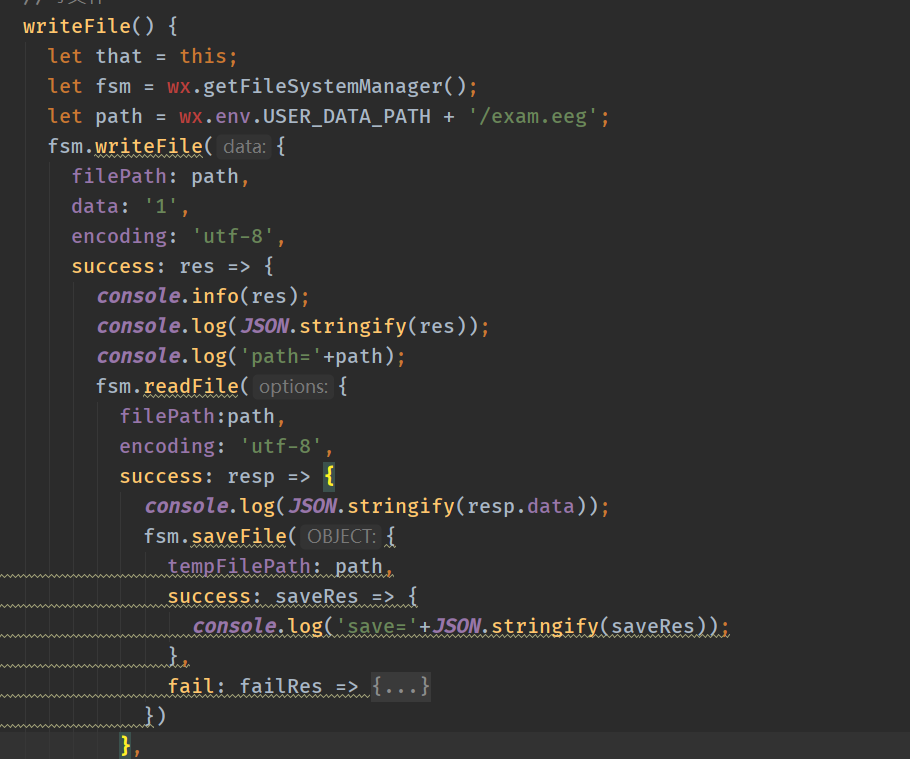Viewport: 910px width, 759px height.
Task: Click failRes parameter name
Action: [281, 686]
